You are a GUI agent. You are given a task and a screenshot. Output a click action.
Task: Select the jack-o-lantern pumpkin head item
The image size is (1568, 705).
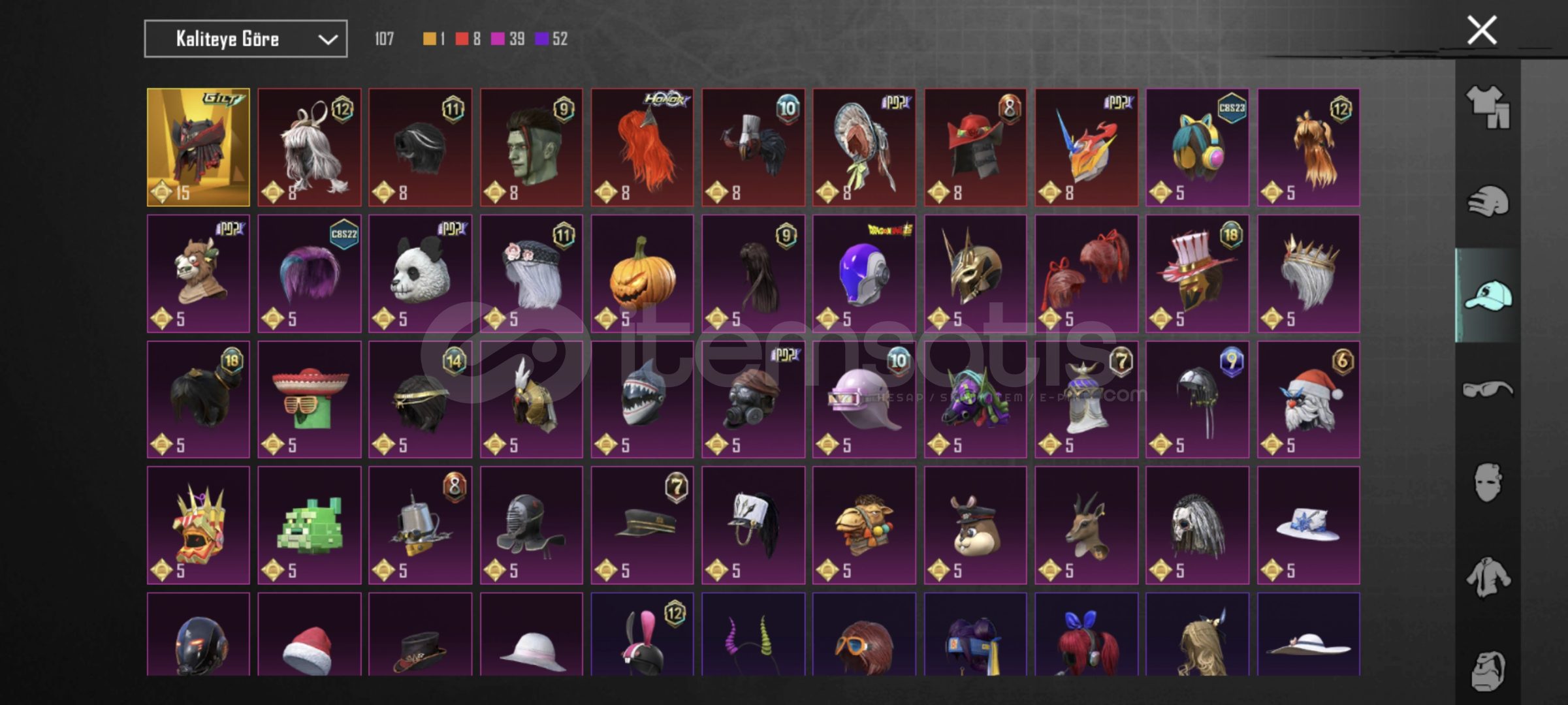click(x=642, y=274)
